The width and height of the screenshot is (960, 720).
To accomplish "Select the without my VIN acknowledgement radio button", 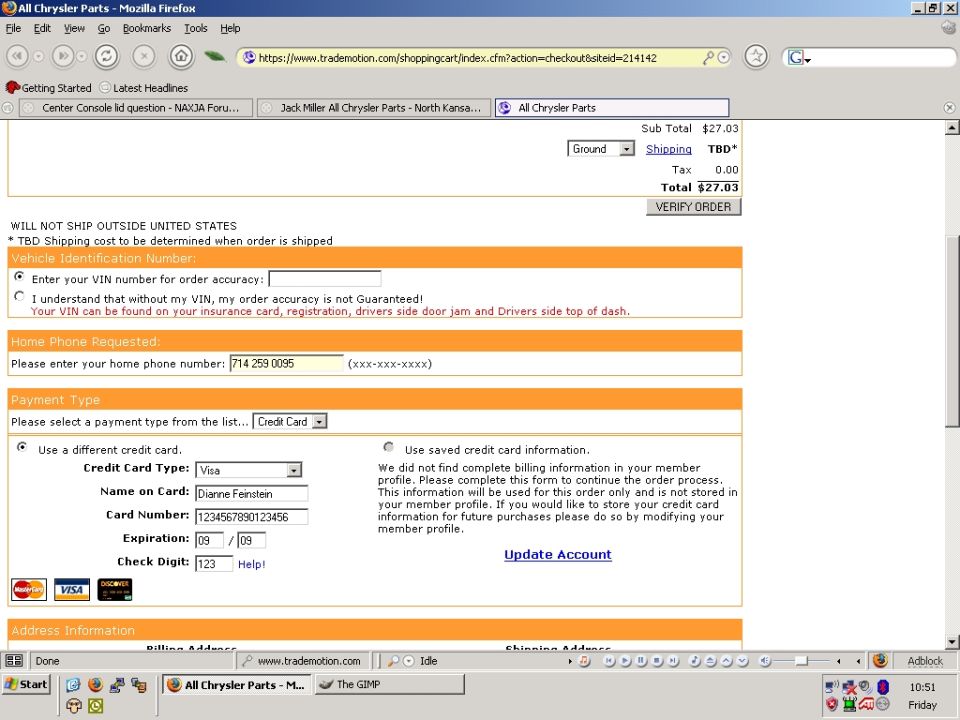I will click(20, 296).
